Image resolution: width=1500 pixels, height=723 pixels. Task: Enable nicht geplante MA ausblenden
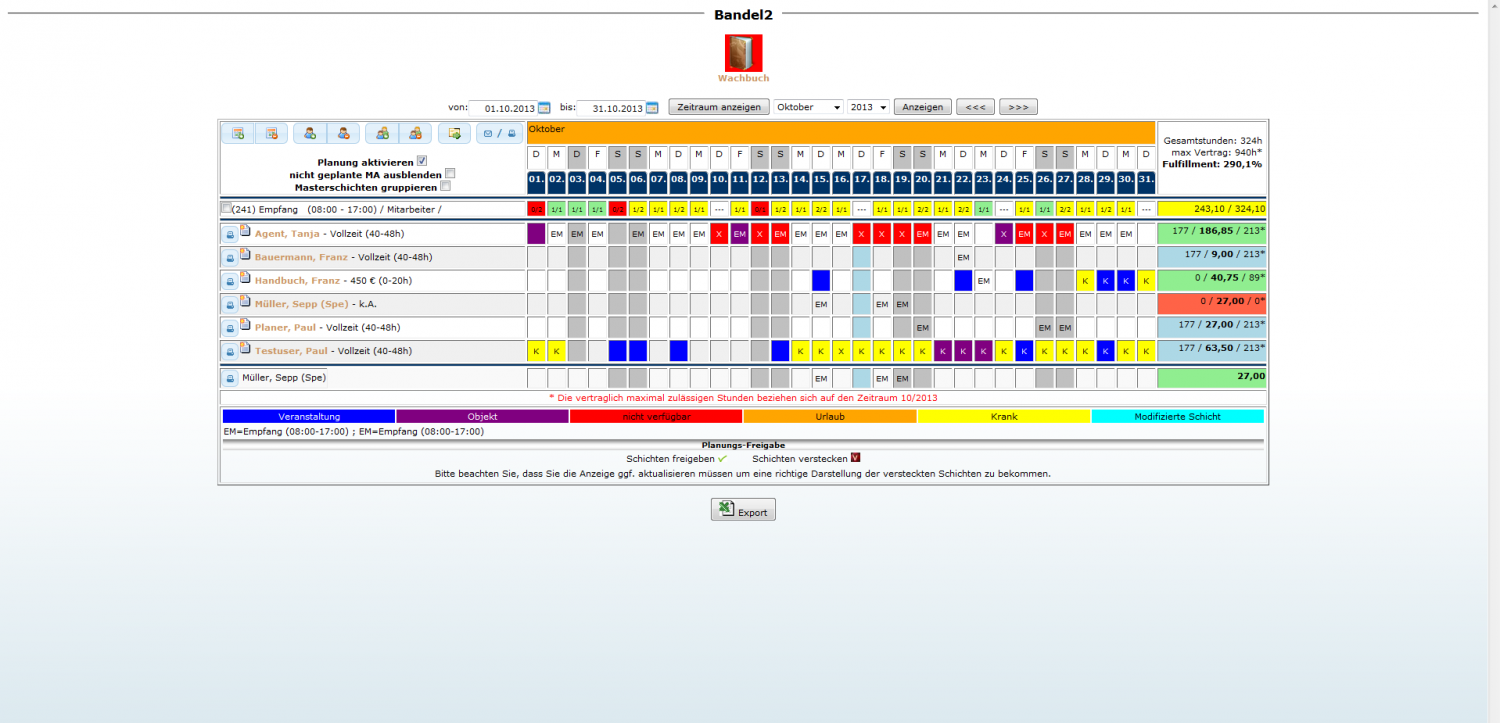pyautogui.click(x=450, y=174)
